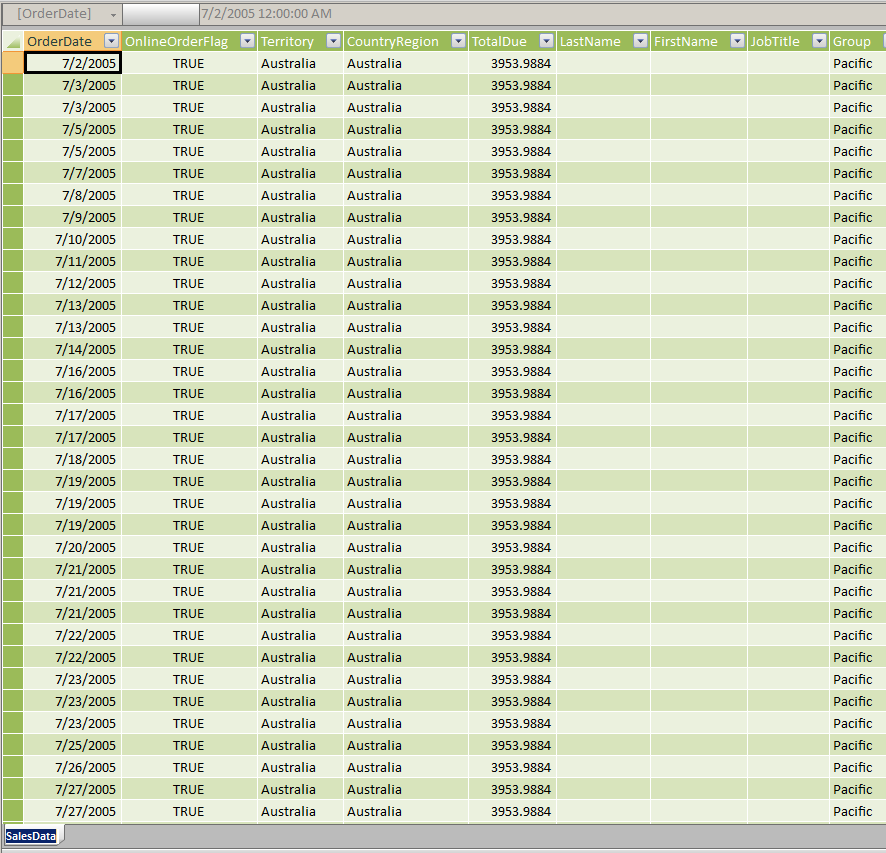Click in the formula bar showing 7/2/2005
The height and width of the screenshot is (853, 886).
pos(400,14)
